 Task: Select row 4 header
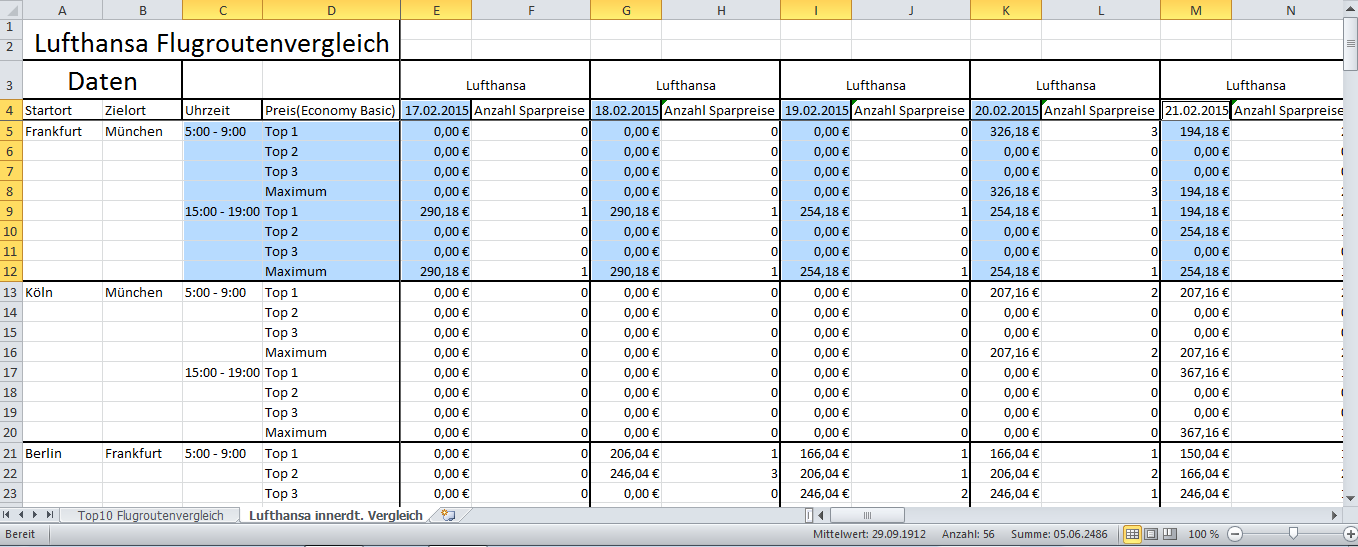click(11, 111)
